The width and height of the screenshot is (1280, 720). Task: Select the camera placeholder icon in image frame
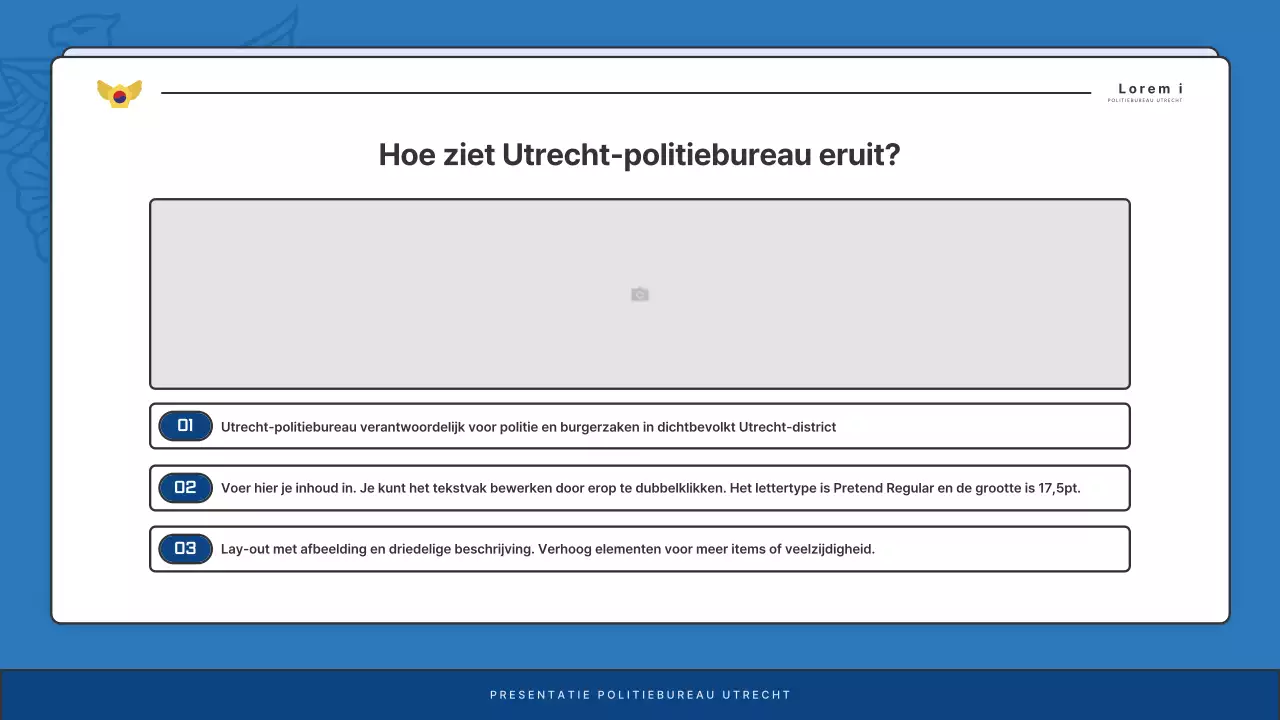pos(640,294)
